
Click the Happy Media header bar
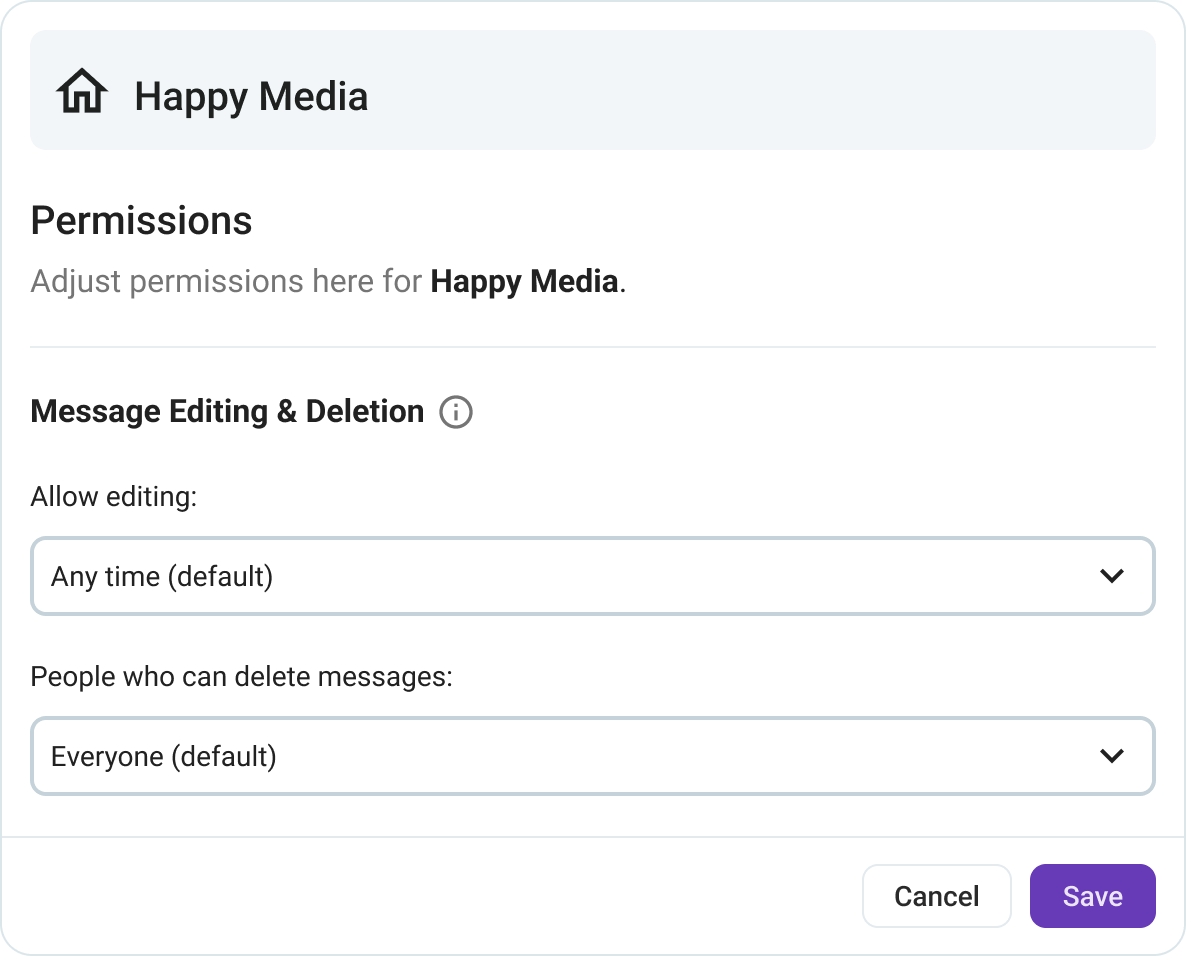point(593,89)
